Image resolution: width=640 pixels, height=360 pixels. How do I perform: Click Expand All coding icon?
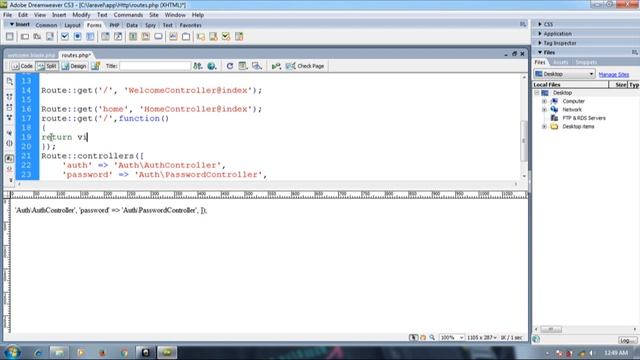pyautogui.click(x=9, y=118)
